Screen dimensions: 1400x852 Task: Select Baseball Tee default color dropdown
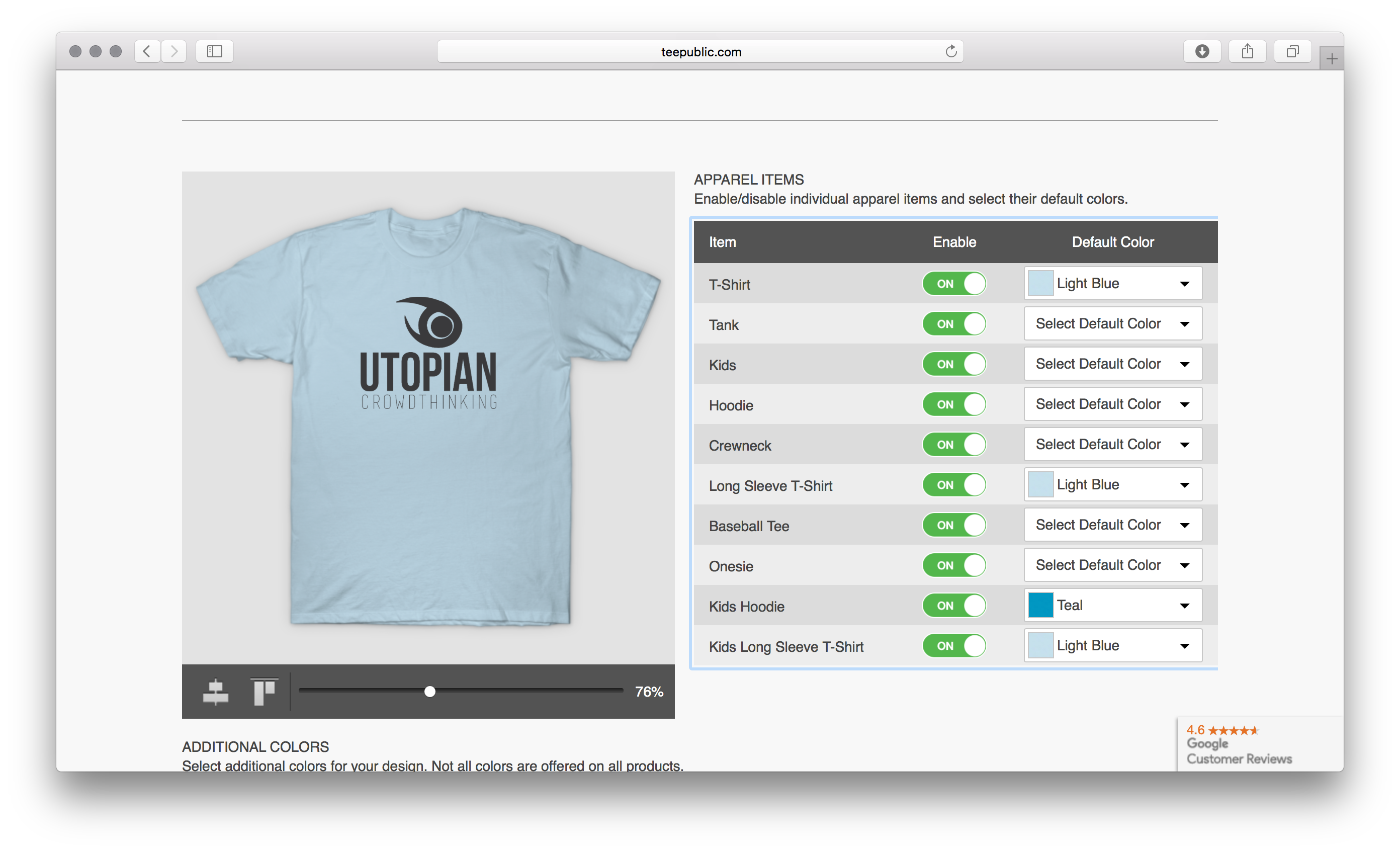pyautogui.click(x=1112, y=525)
